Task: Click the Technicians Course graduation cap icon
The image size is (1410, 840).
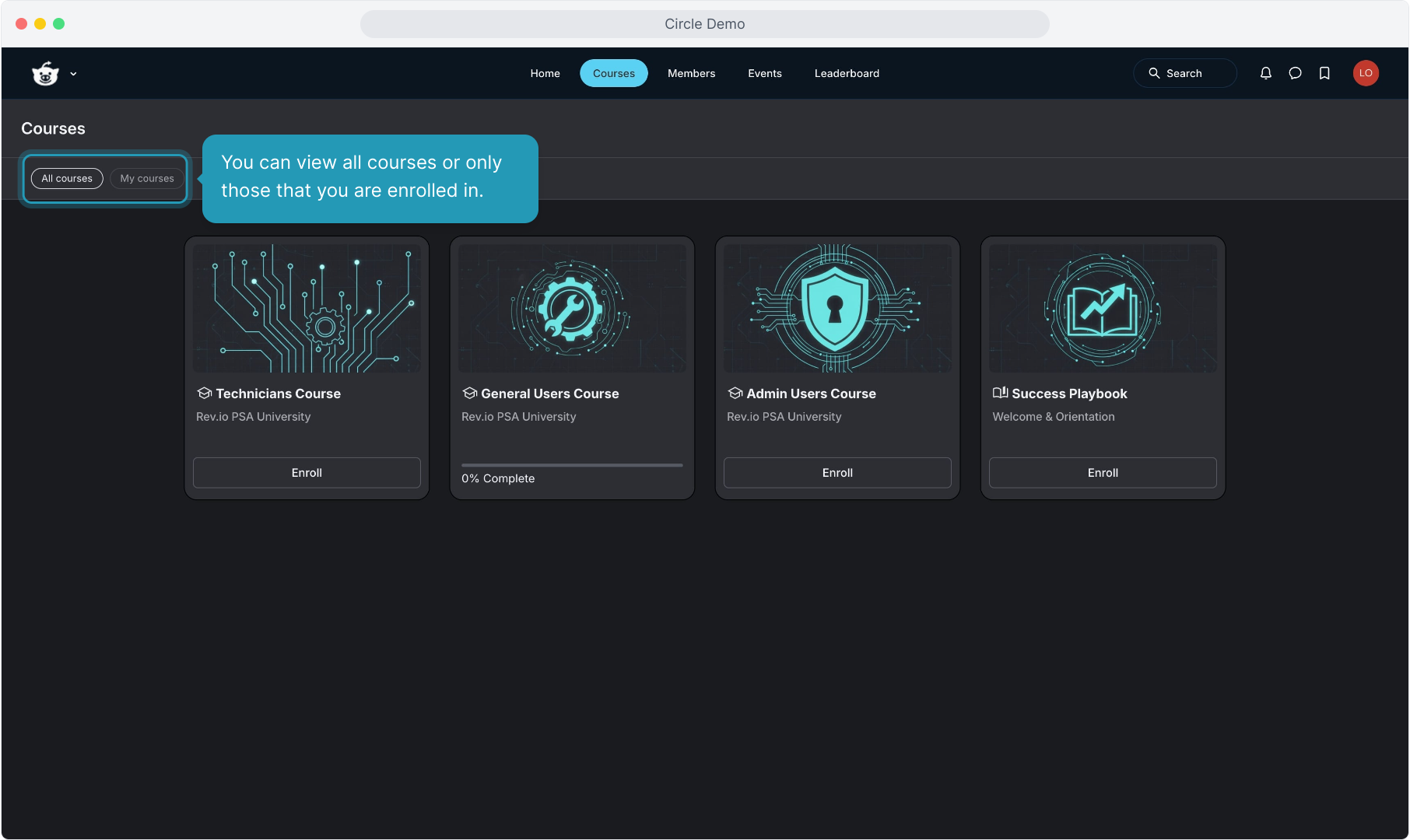Action: pos(205,394)
